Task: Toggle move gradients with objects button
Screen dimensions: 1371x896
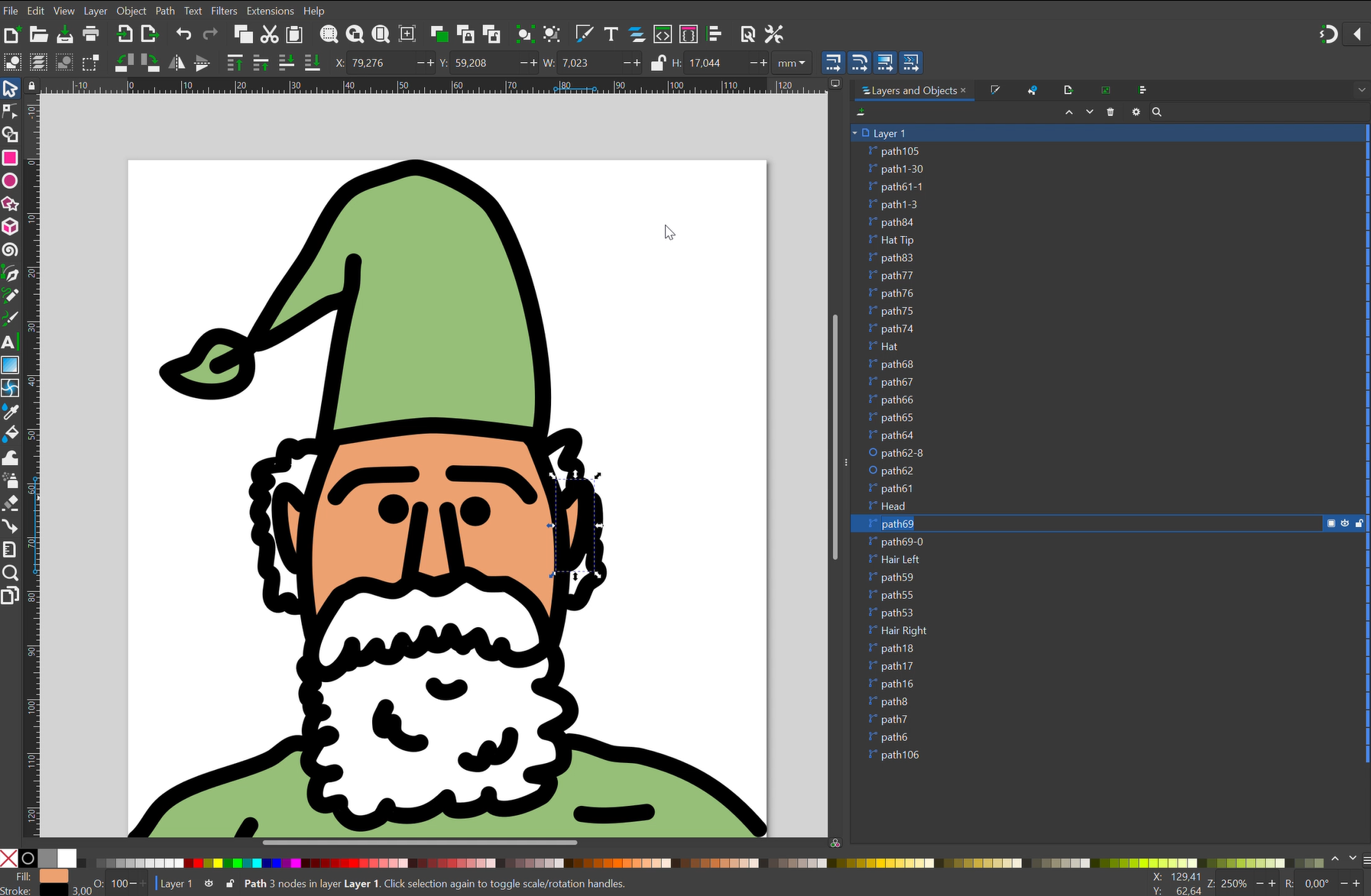Action: (x=885, y=63)
